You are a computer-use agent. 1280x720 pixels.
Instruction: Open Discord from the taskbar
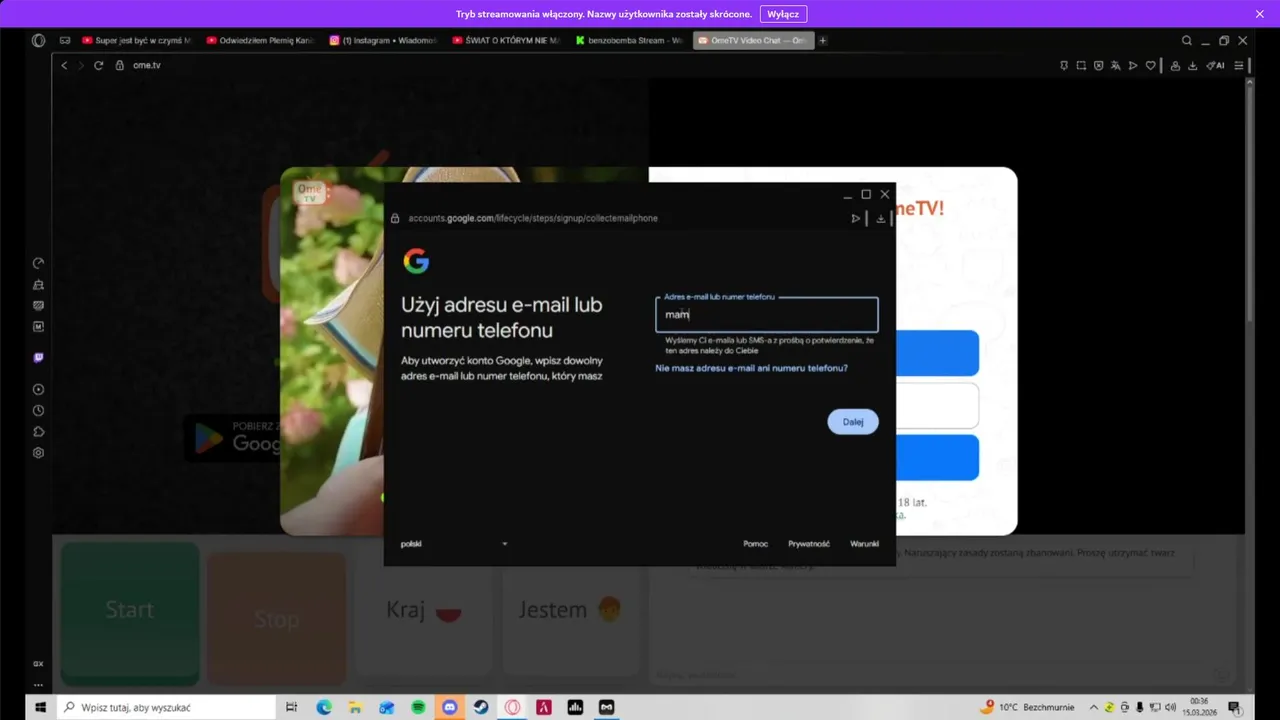450,707
